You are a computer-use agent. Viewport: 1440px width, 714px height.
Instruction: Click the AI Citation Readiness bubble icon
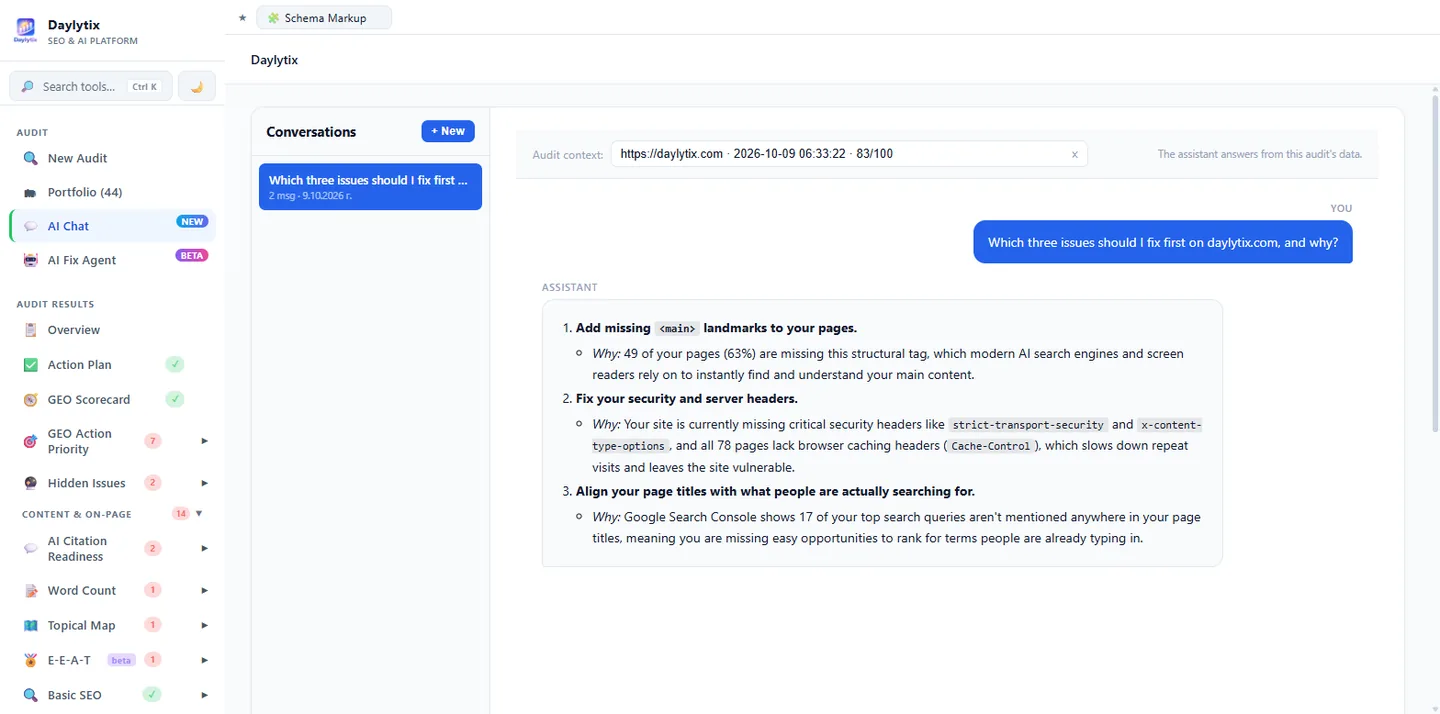pos(30,548)
